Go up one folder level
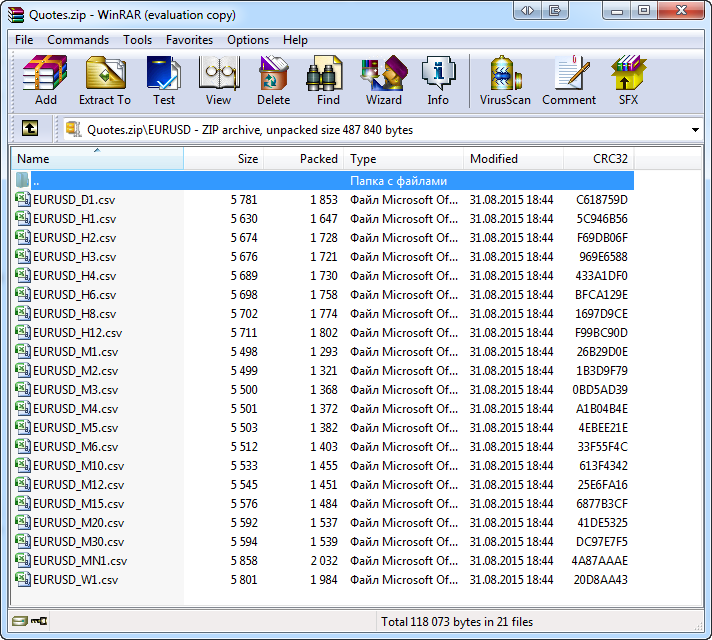 pos(30,129)
